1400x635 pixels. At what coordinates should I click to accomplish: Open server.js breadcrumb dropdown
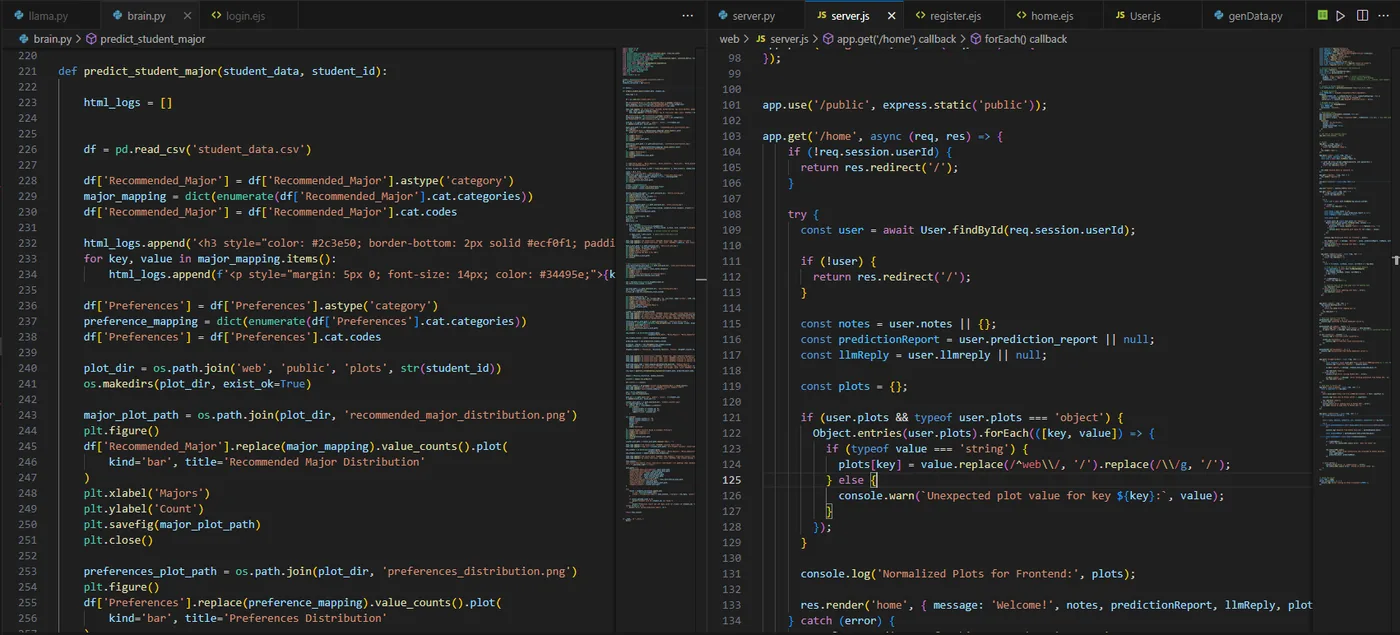788,39
